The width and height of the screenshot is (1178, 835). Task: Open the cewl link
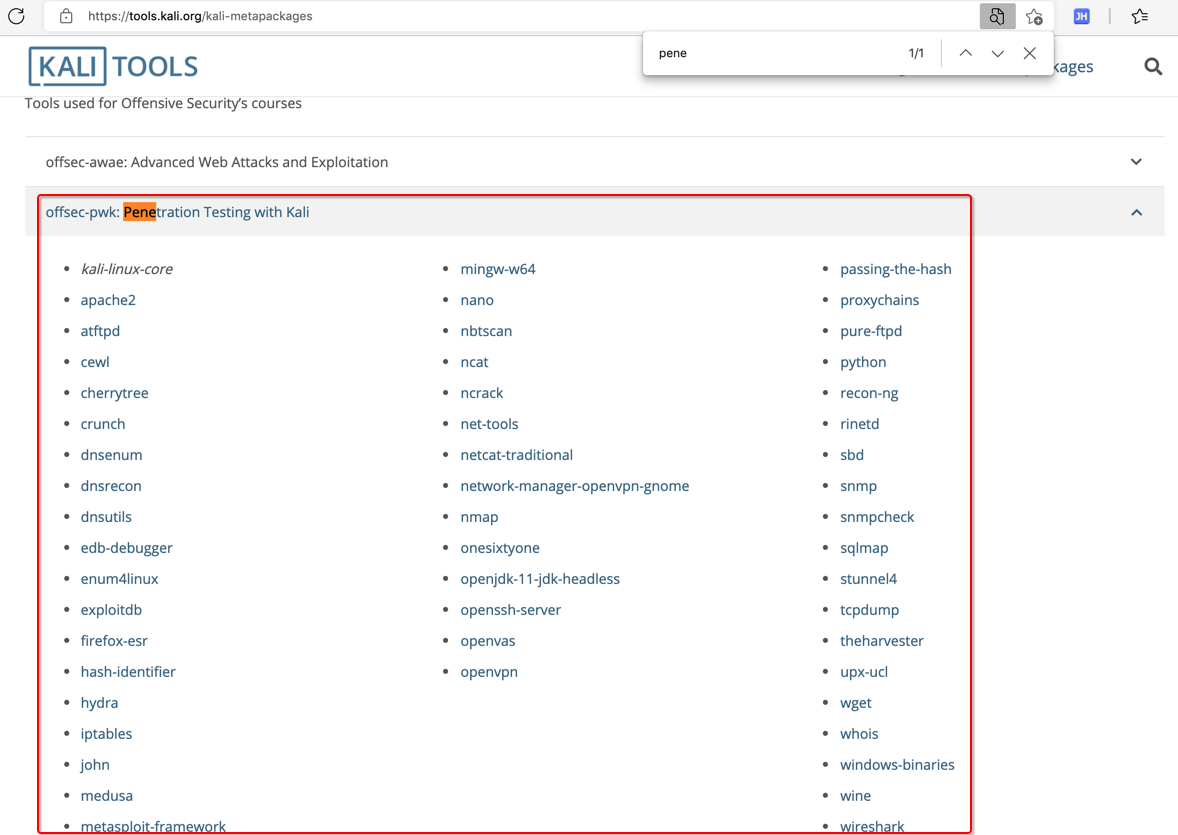(x=95, y=362)
